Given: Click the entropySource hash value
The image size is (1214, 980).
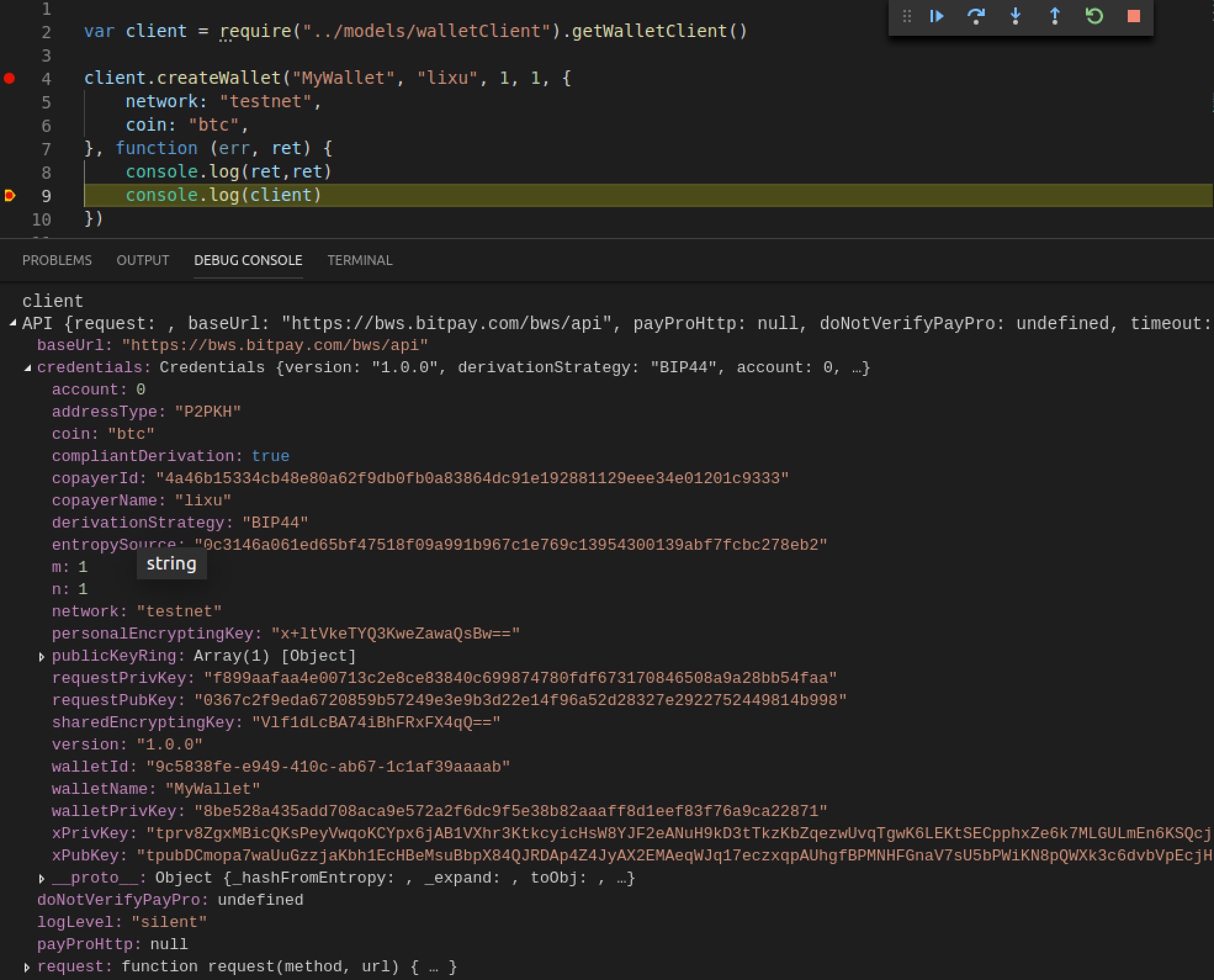Looking at the screenshot, I should pyautogui.click(x=511, y=545).
